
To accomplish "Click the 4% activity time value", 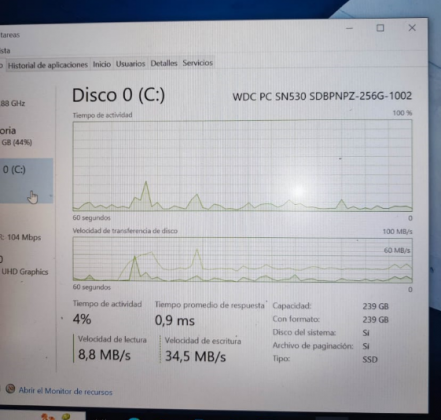I will point(82,319).
